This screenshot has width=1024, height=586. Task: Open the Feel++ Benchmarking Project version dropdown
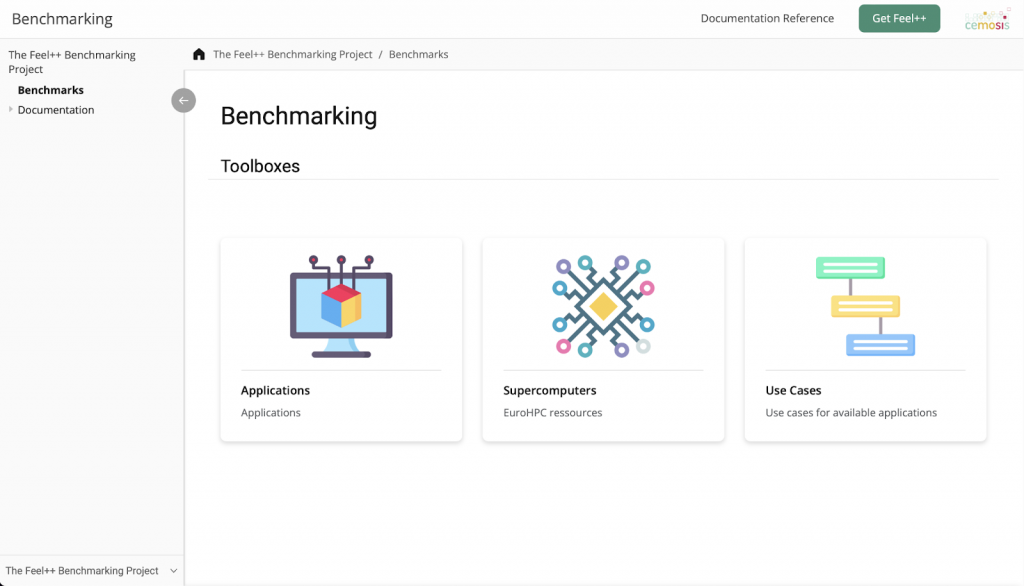pyautogui.click(x=91, y=570)
